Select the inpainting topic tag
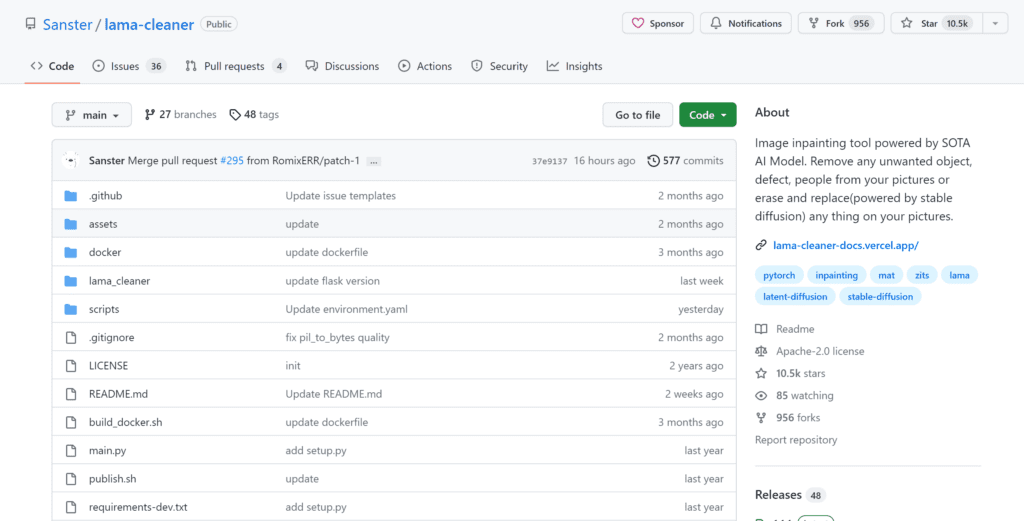This screenshot has height=521, width=1024. (x=837, y=275)
